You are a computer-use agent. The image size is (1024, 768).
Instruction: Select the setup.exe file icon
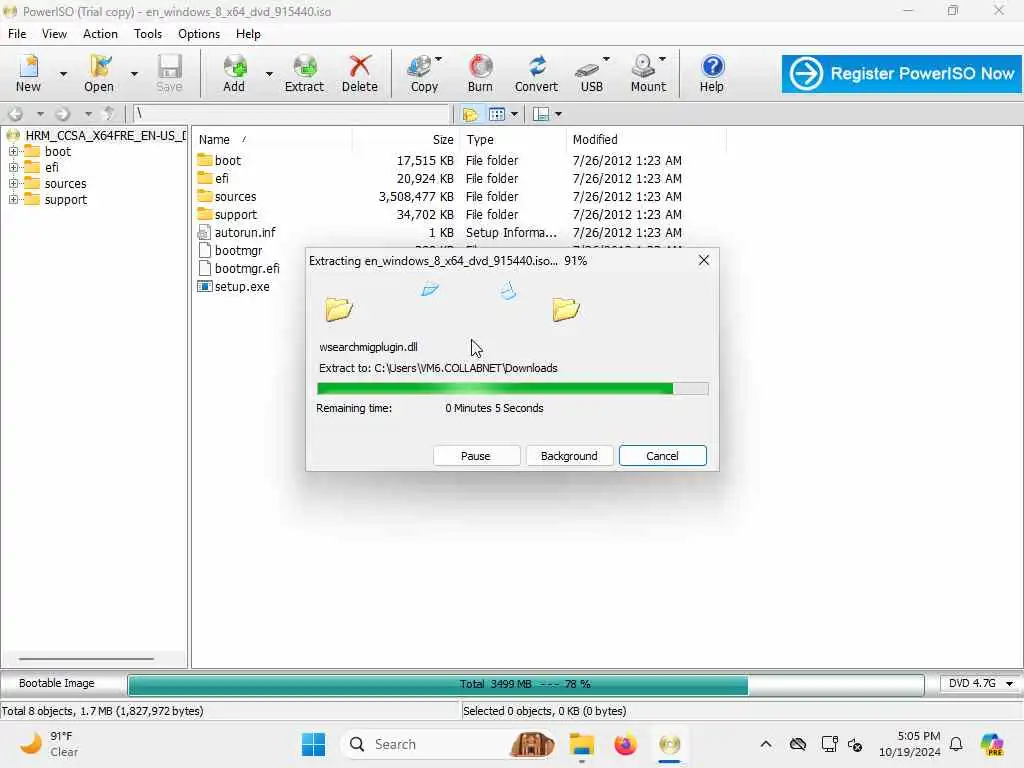click(204, 286)
